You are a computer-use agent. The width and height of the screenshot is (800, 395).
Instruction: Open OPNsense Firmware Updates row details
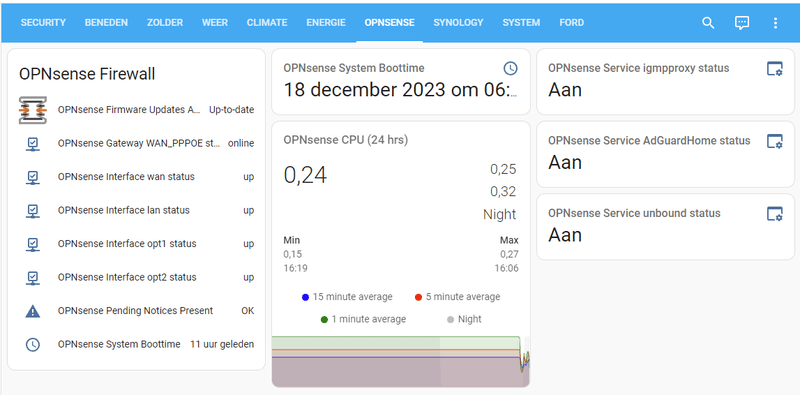tap(136, 110)
